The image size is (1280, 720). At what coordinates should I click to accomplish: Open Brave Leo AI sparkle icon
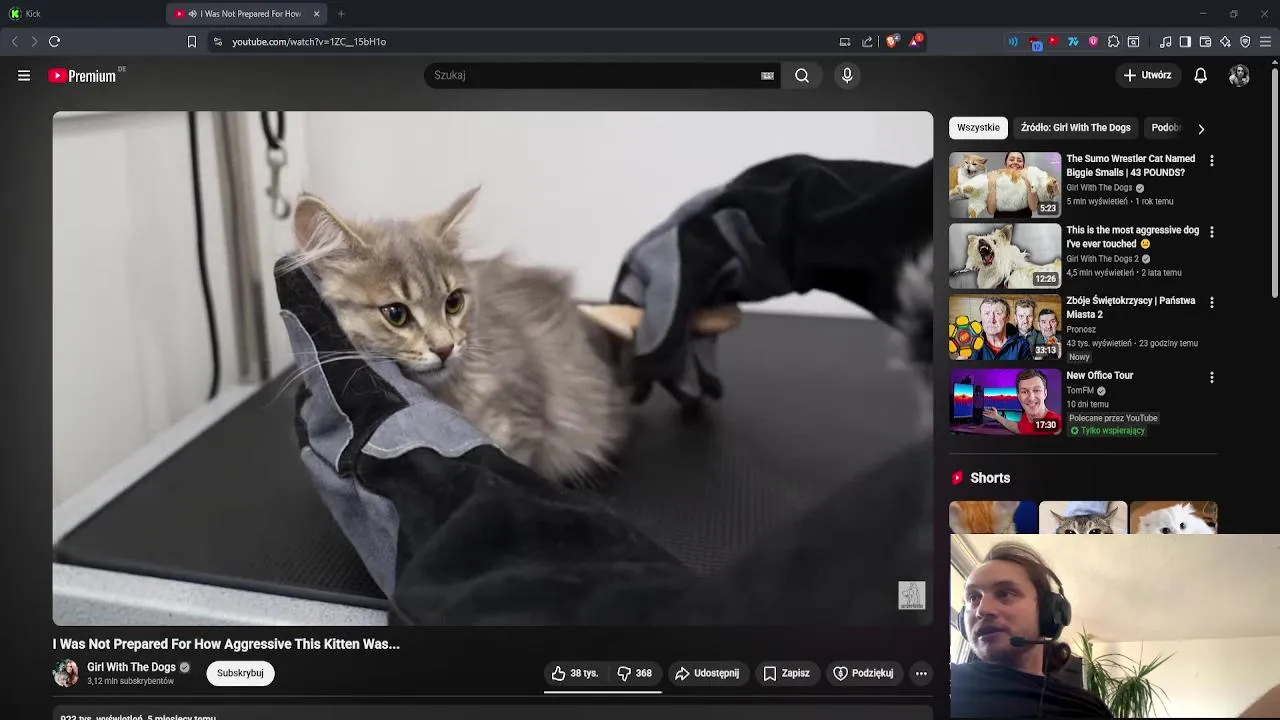tap(1225, 41)
